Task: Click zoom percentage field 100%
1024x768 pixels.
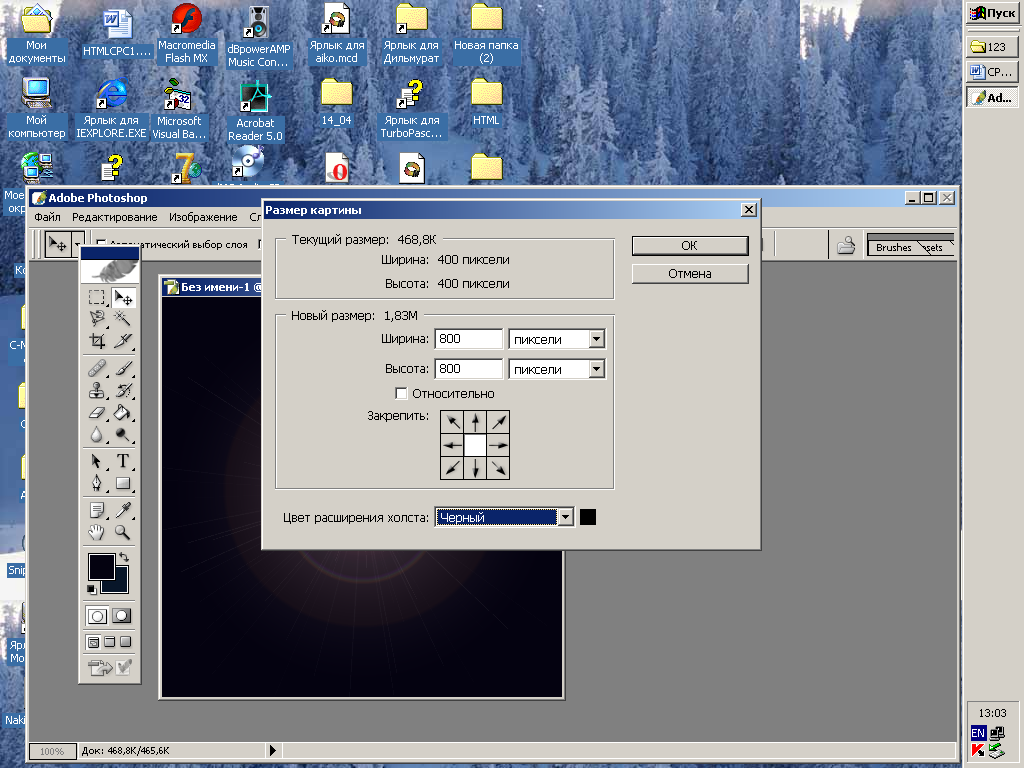Action: [x=52, y=751]
